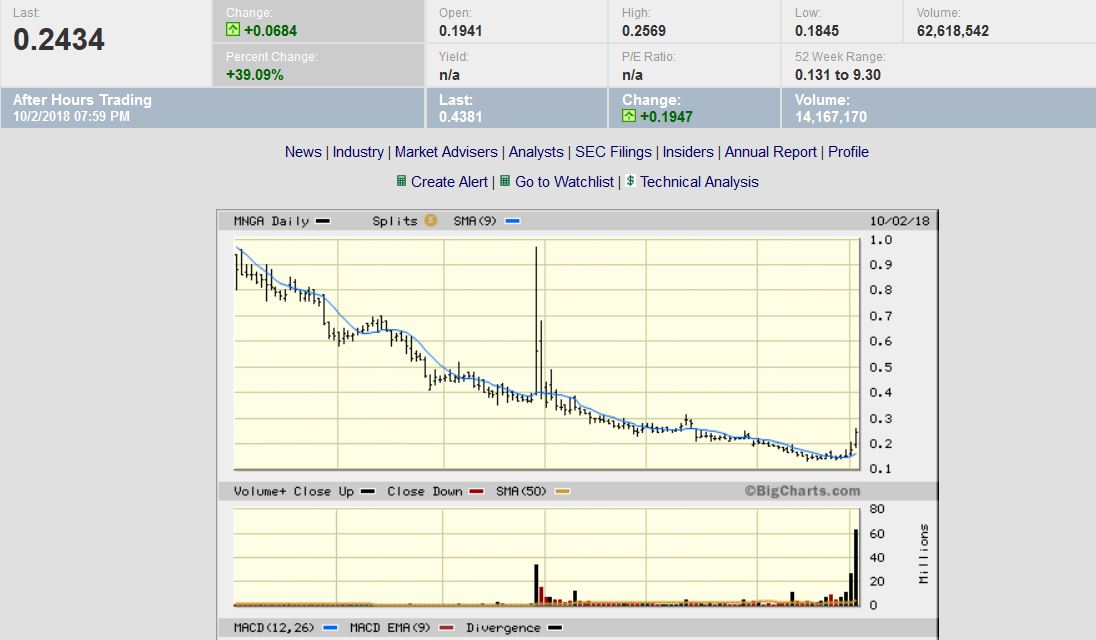
Task: Click the BigCharts.com watermark on chart
Action: click(802, 491)
